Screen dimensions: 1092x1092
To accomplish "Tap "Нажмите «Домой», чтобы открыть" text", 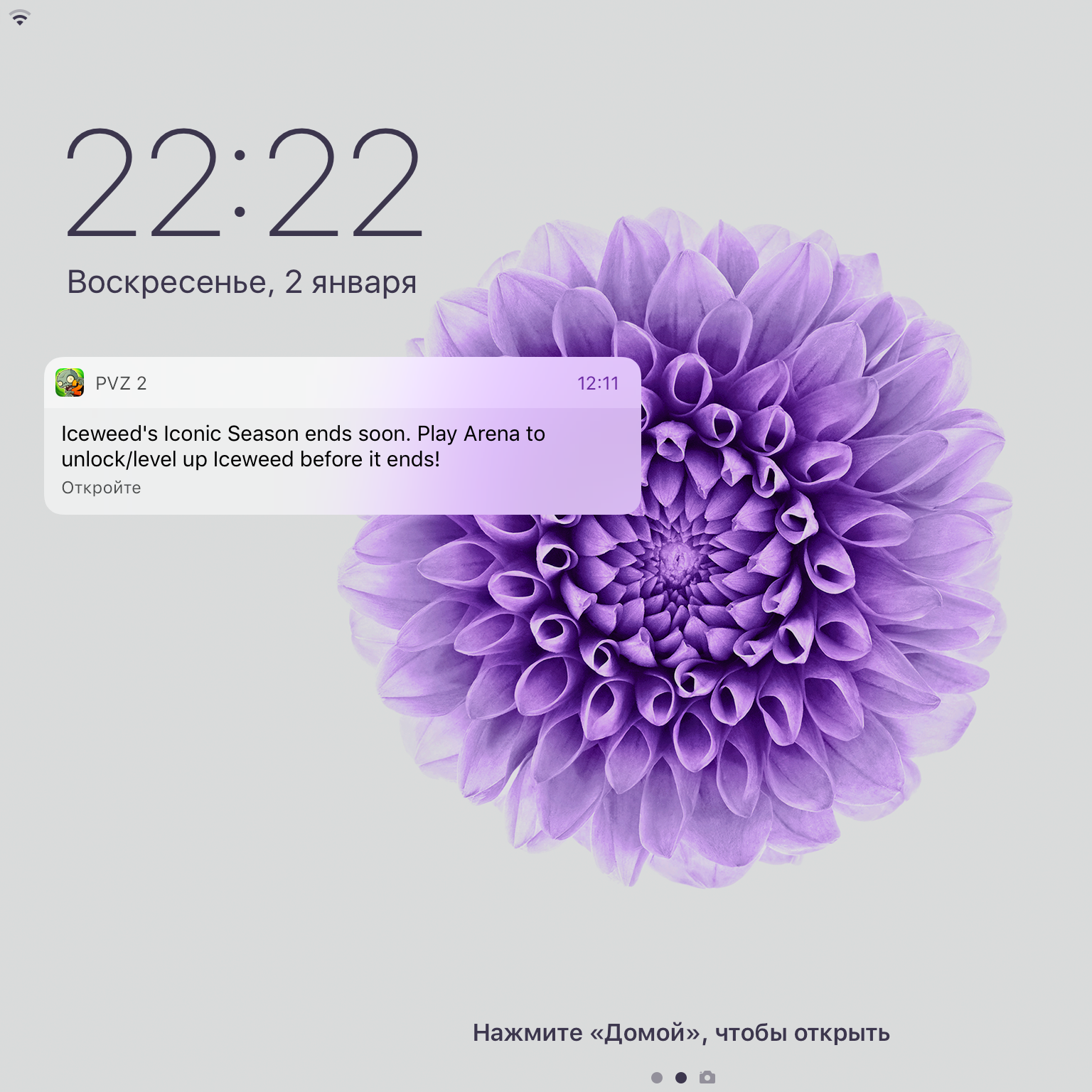I will [681, 1032].
